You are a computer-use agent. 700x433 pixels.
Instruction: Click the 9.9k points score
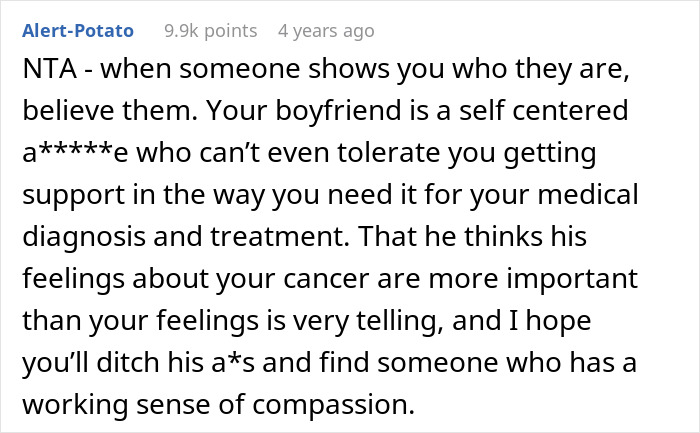point(211,31)
